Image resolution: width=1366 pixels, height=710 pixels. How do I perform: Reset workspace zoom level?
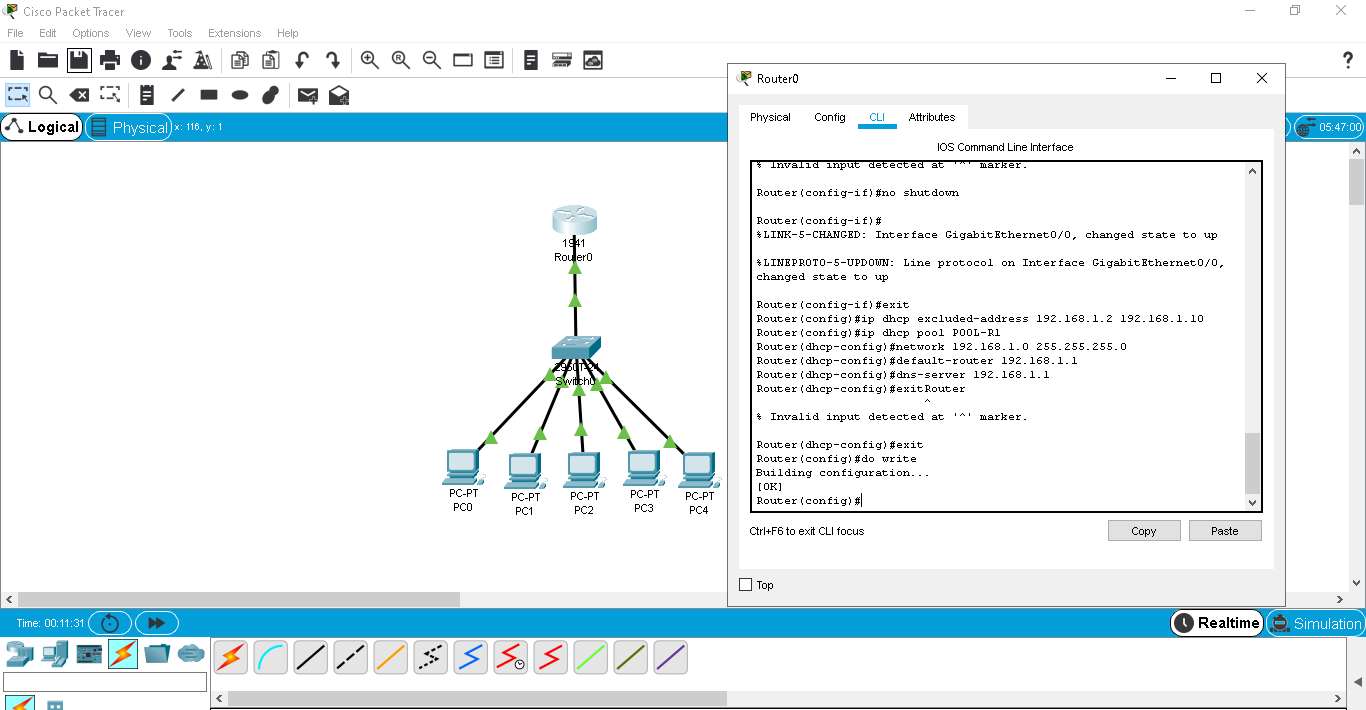[401, 60]
